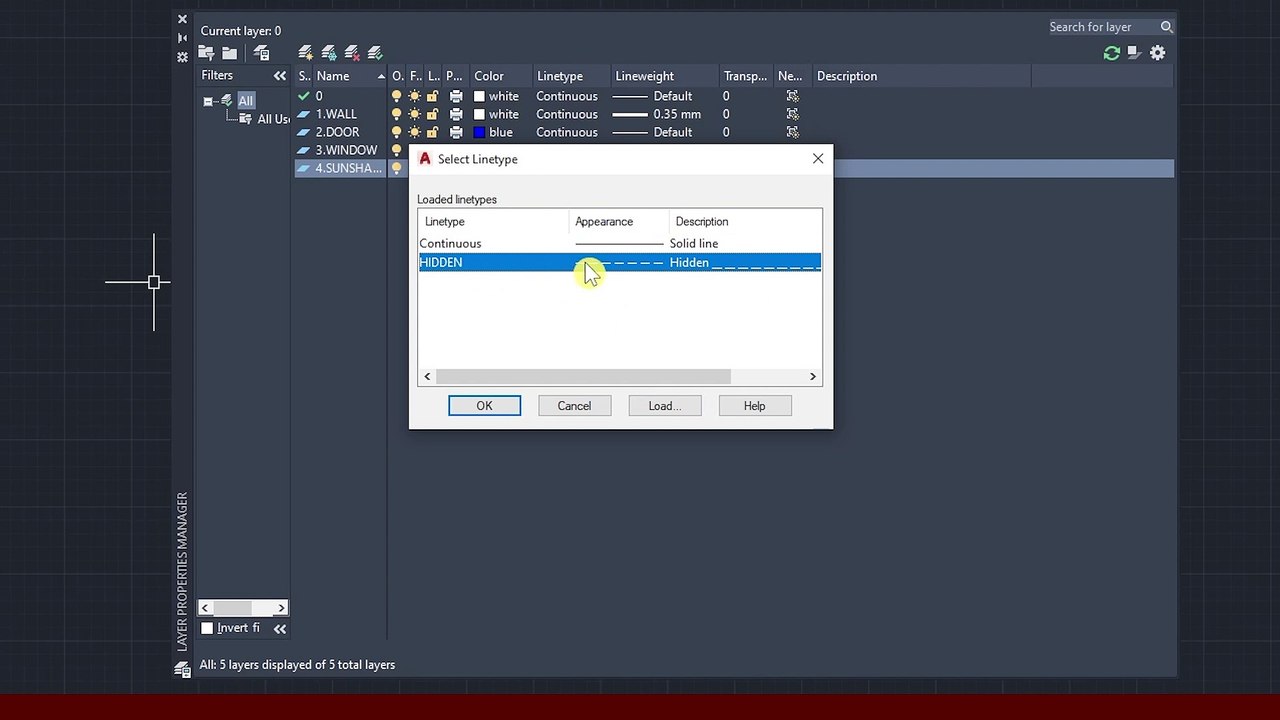This screenshot has height=720, width=1280.
Task: Click the white color swatch of layer 0
Action: (x=479, y=96)
